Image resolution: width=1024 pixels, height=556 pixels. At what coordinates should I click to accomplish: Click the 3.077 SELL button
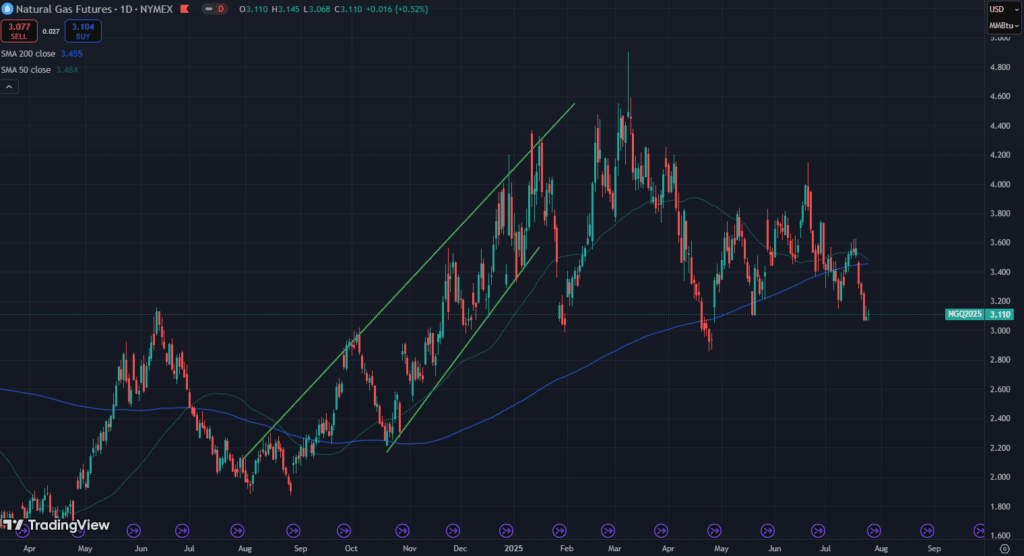pyautogui.click(x=19, y=31)
